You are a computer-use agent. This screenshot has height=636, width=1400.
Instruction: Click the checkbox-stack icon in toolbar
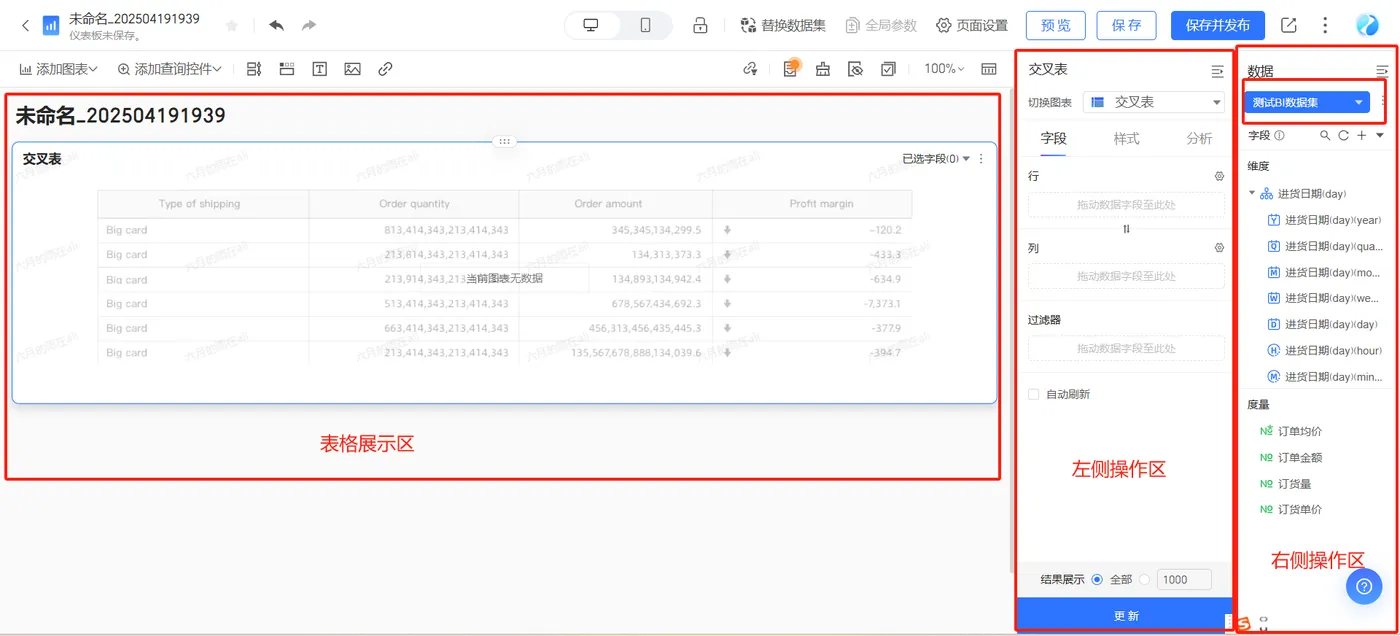pos(888,69)
